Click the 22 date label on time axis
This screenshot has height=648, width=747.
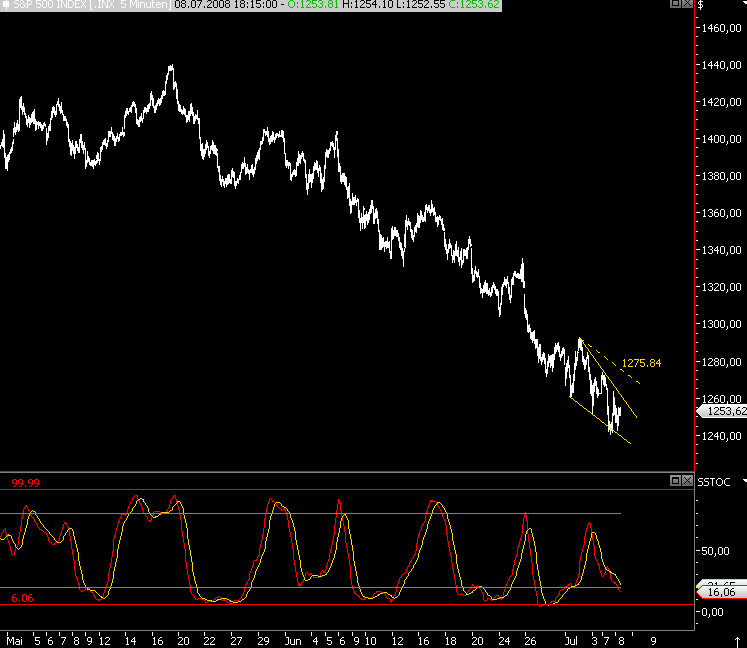click(210, 641)
